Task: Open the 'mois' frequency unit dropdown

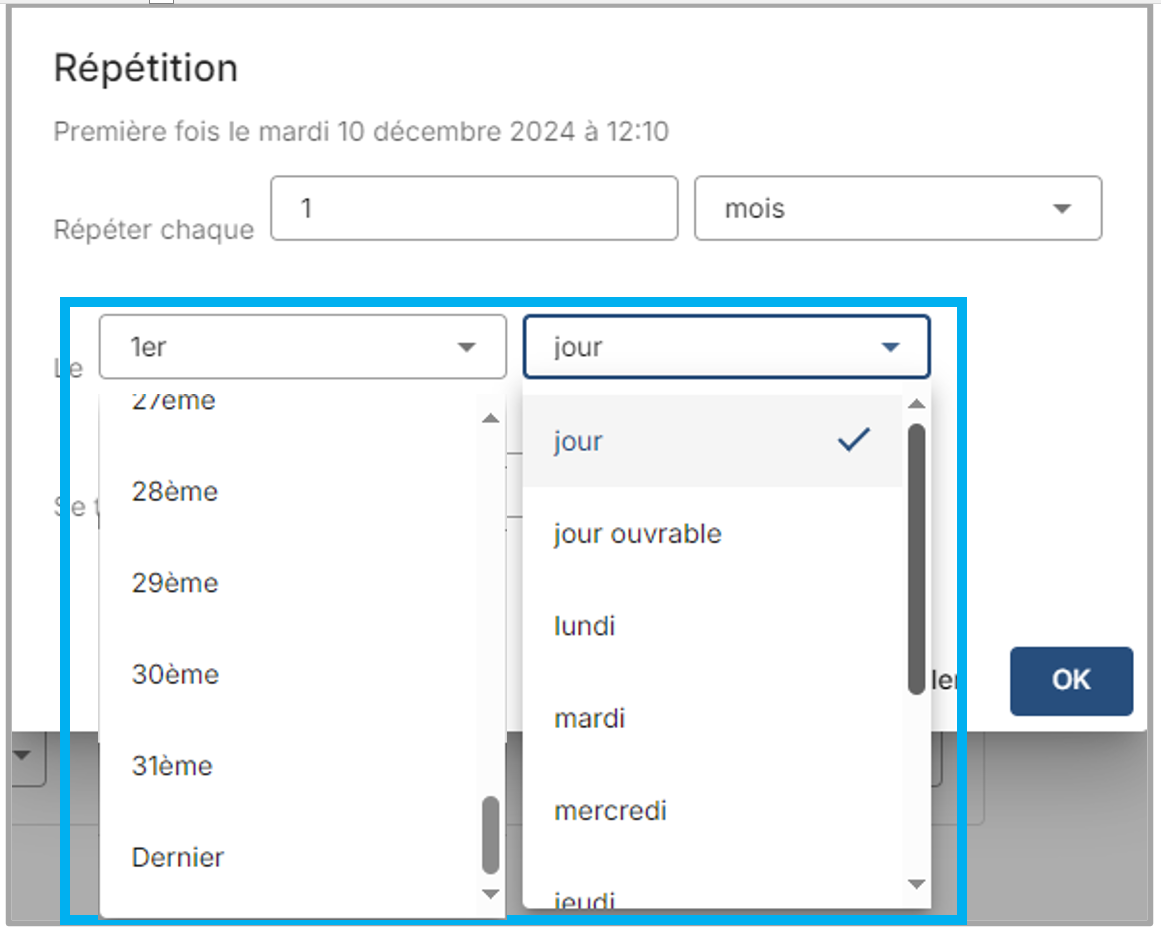Action: (x=897, y=209)
